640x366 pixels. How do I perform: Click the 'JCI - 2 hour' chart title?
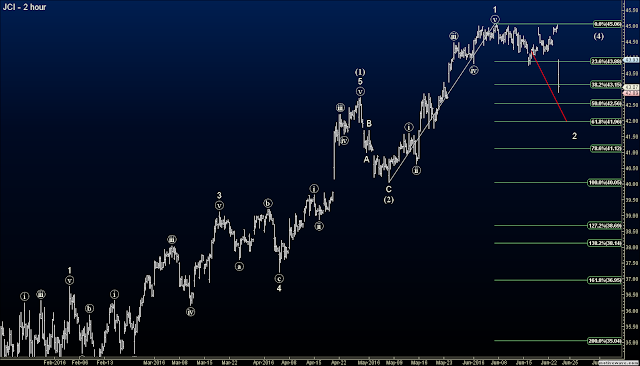tap(24, 7)
